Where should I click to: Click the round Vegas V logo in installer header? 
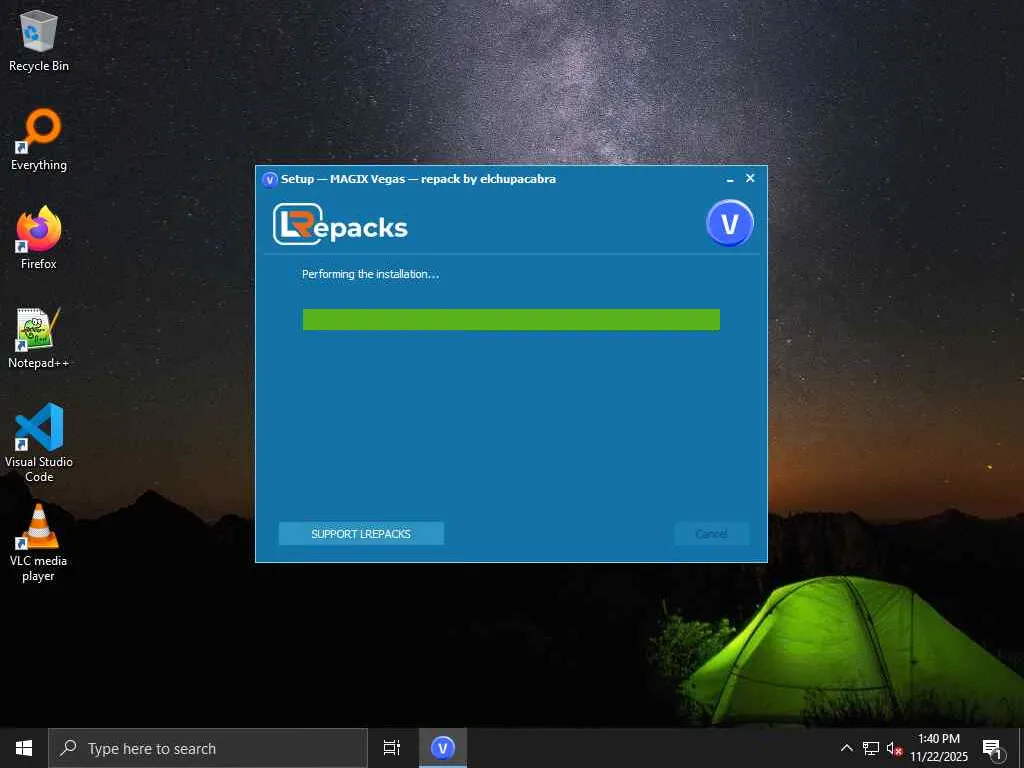click(x=729, y=223)
